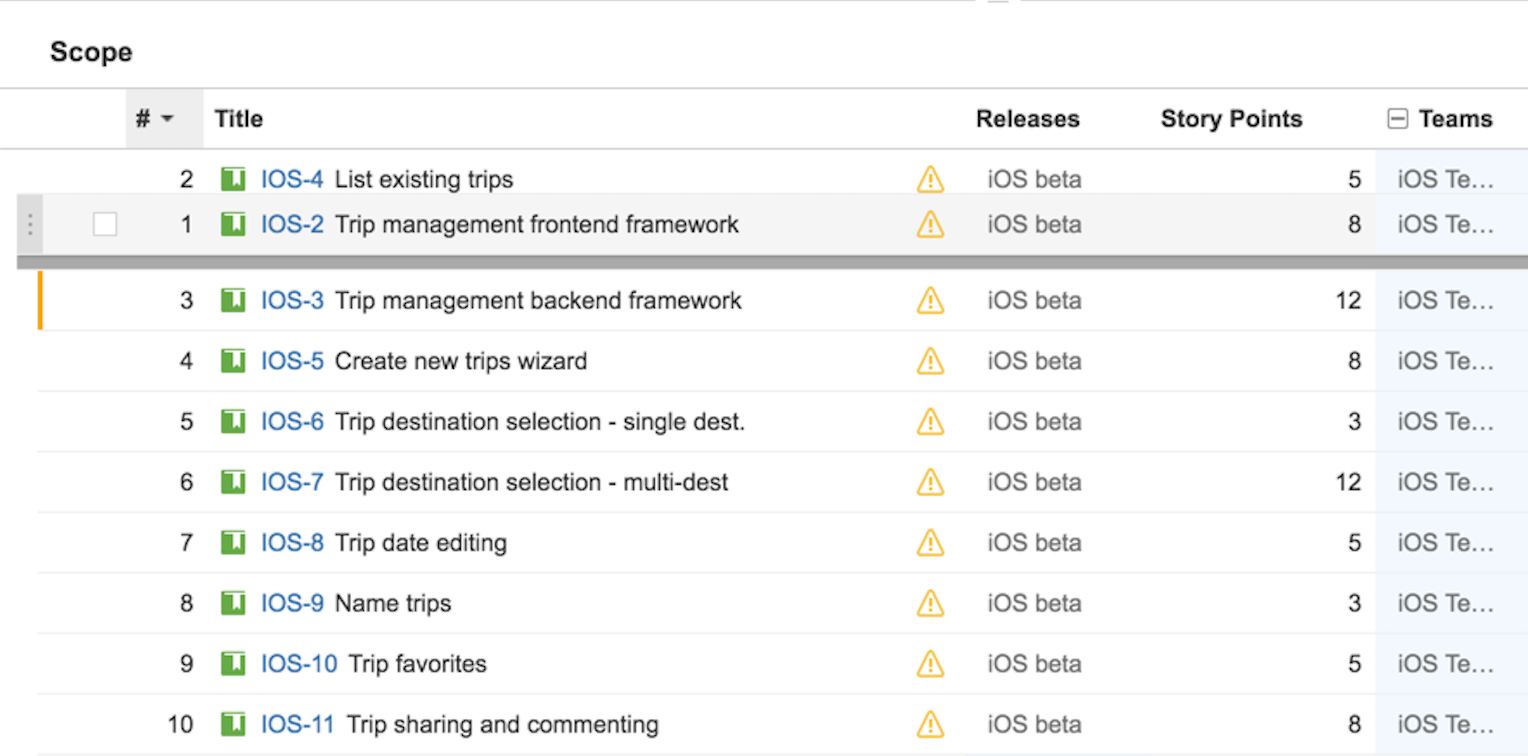Click the warning icon for Trip date editing
Screen dimensions: 1528x756
pyautogui.click(x=930, y=543)
